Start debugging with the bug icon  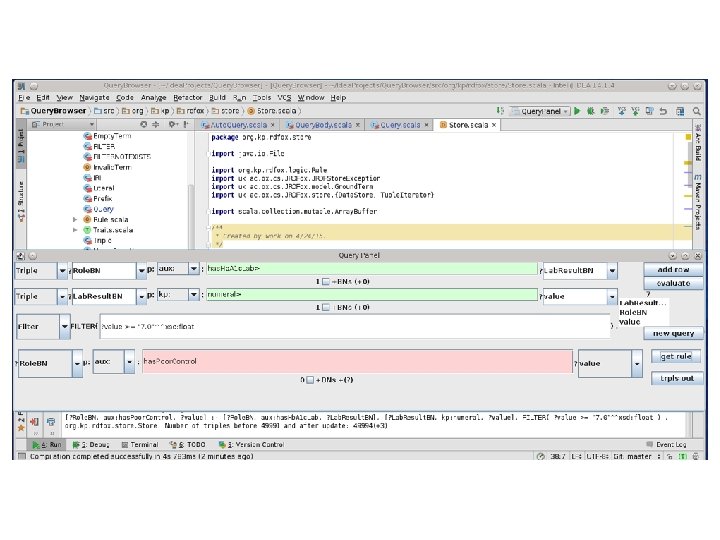(x=591, y=111)
